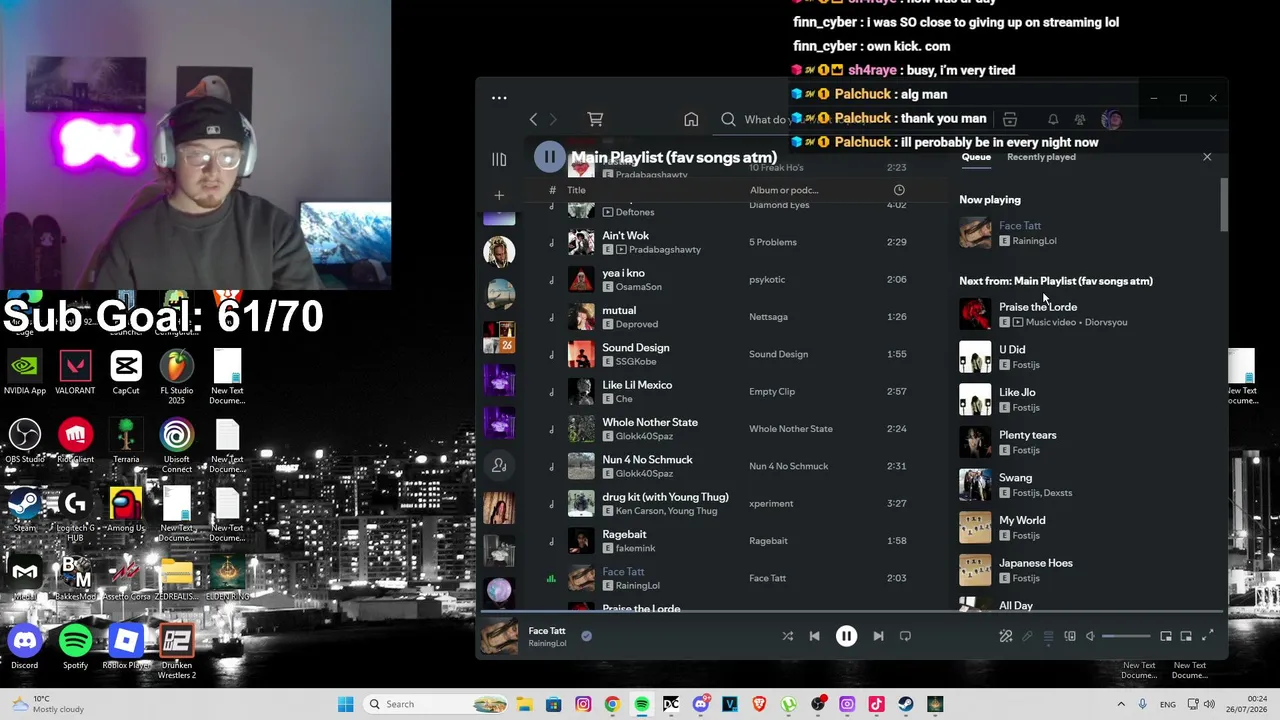The width and height of the screenshot is (1280, 720).
Task: Toggle repeat mode
Action: point(905,636)
